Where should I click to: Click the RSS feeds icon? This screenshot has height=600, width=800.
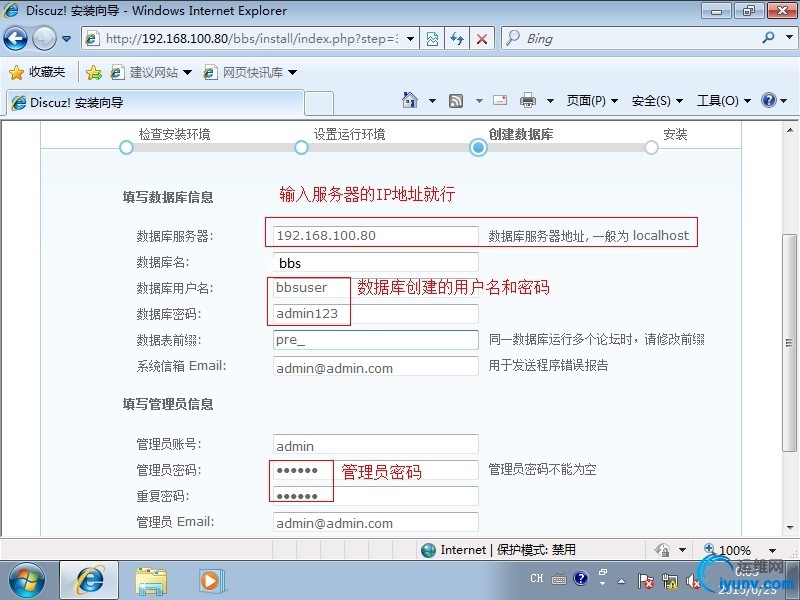click(456, 101)
